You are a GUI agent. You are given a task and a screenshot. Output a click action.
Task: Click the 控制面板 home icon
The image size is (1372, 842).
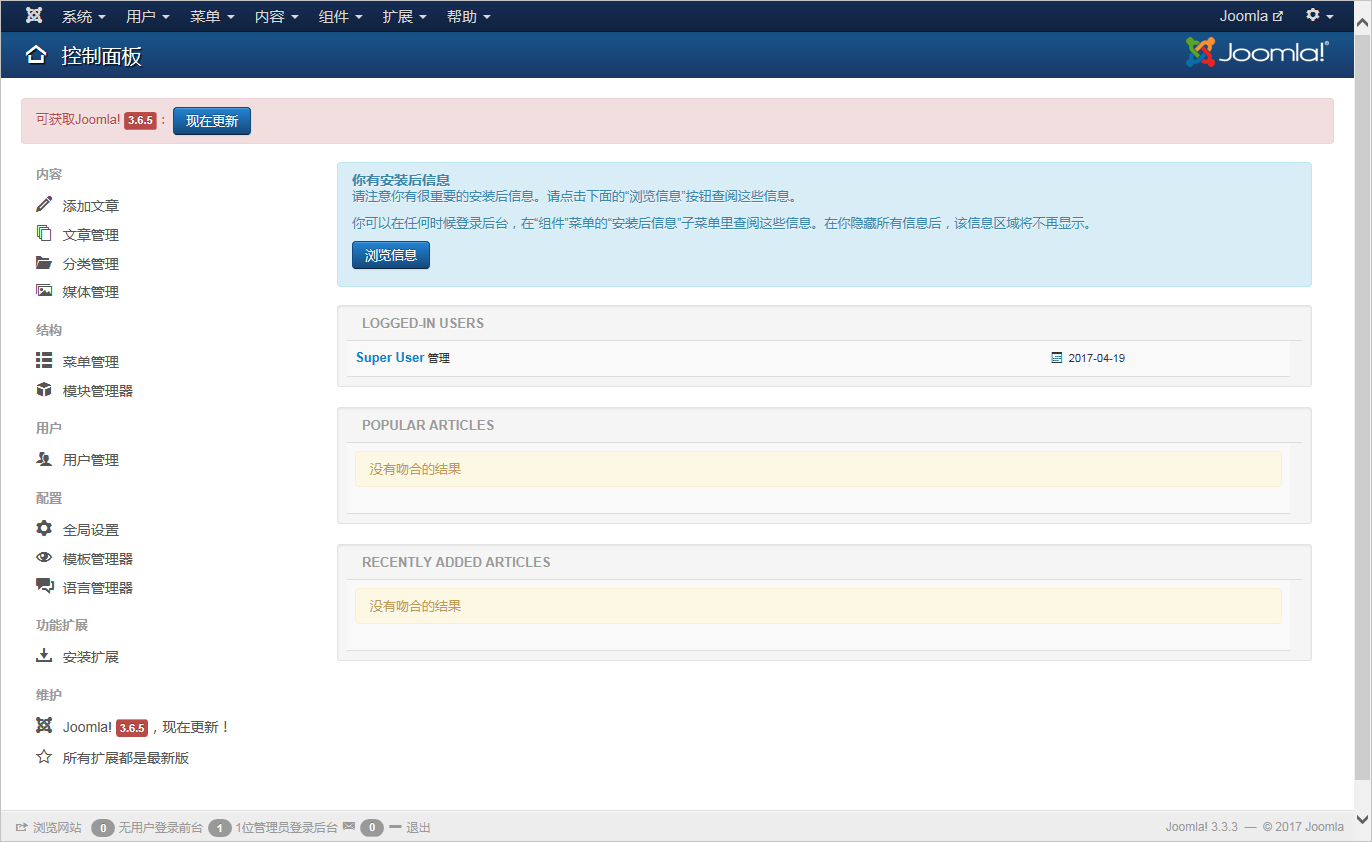(36, 55)
